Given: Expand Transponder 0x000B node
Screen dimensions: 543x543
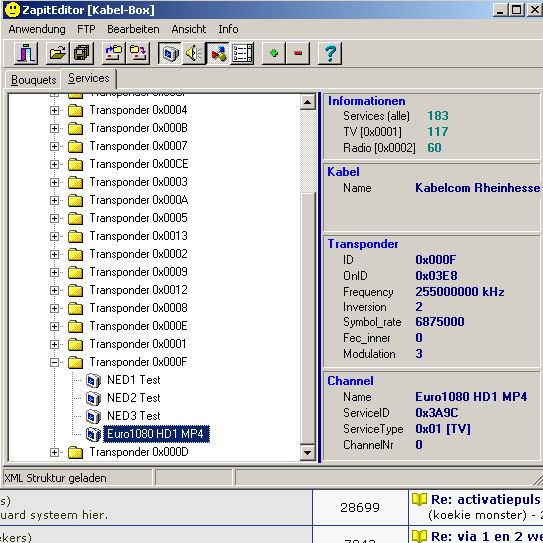Looking at the screenshot, I should pos(54,128).
